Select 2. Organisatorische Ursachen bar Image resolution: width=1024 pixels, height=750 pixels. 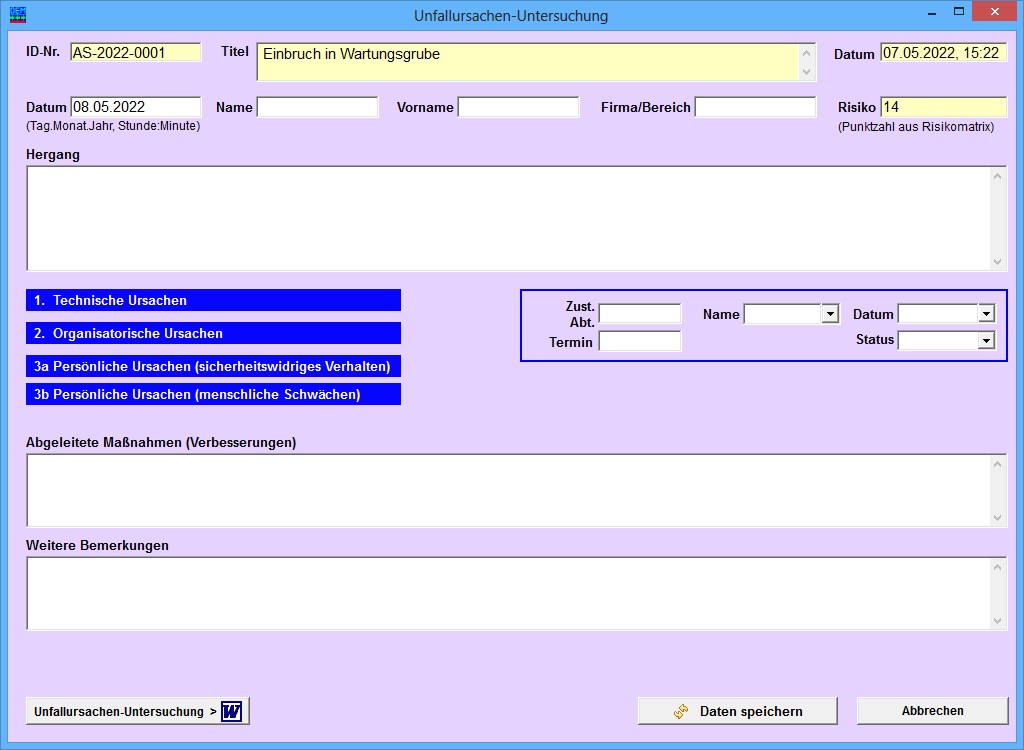214,333
